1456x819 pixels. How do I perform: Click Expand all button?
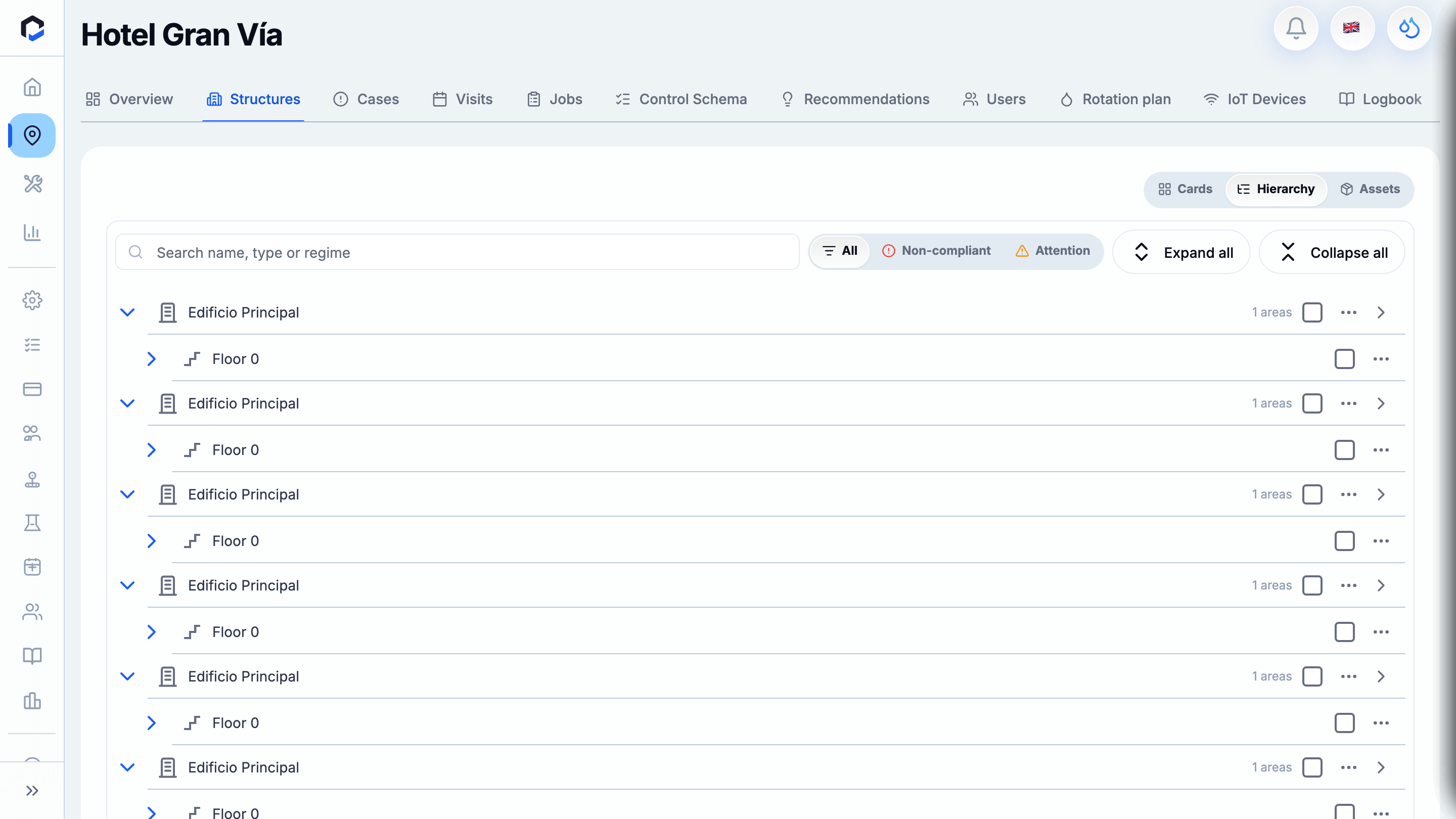pos(1181,252)
